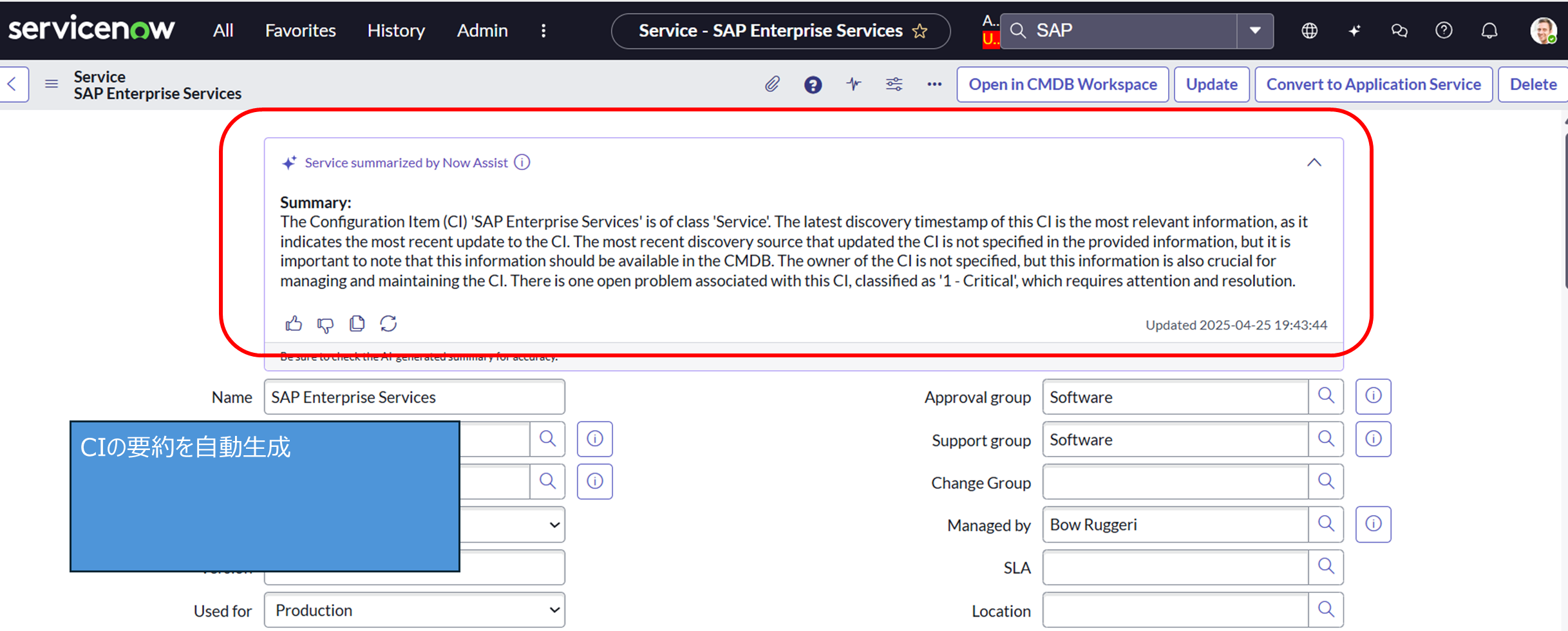Preview the Managed by record info icon
Image resolution: width=1568 pixels, height=631 pixels.
tap(1374, 524)
